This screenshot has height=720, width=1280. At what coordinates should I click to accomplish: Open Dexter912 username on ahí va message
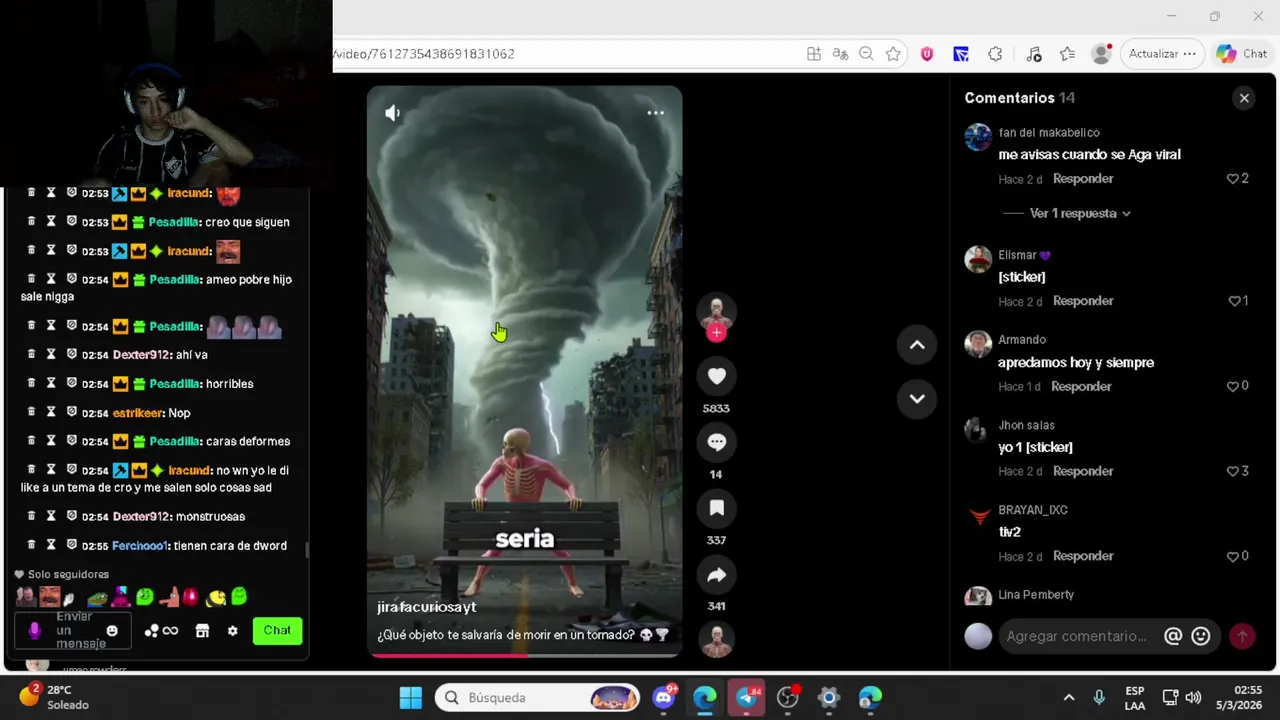click(x=140, y=355)
